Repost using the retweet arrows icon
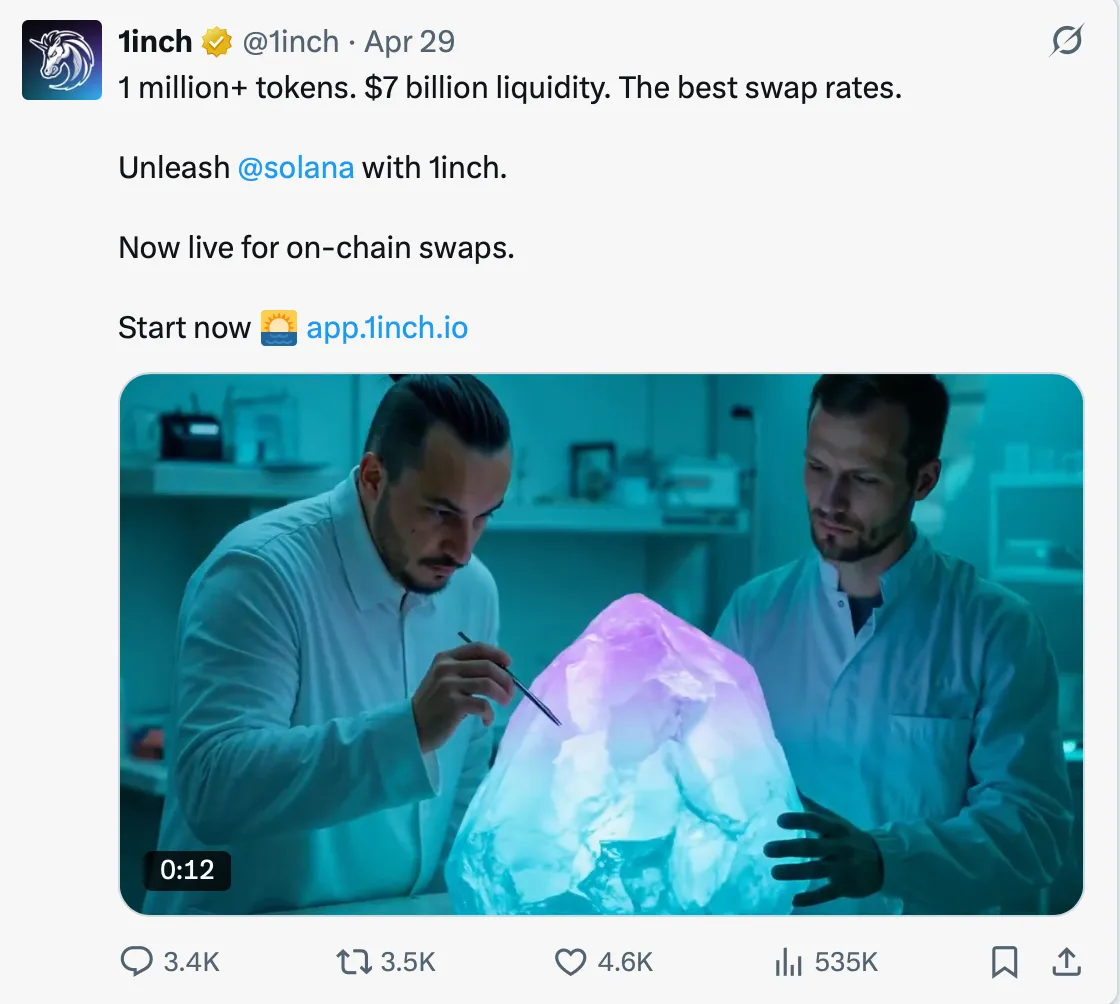 point(353,962)
